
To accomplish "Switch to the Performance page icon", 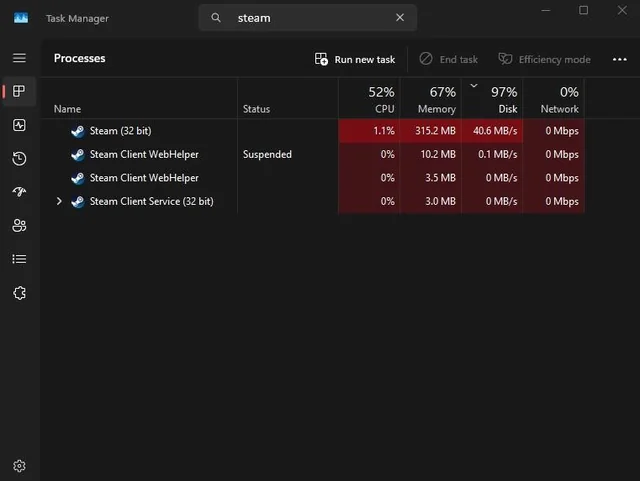I will coord(19,125).
